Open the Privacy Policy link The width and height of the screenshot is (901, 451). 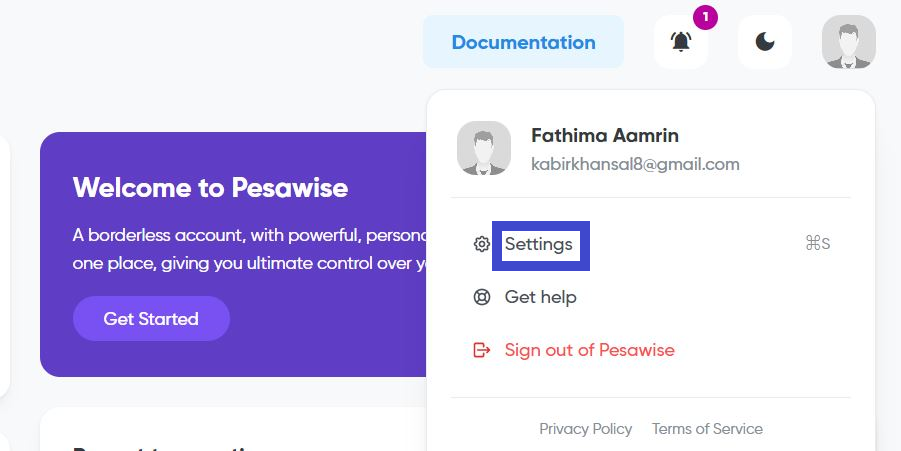click(585, 429)
